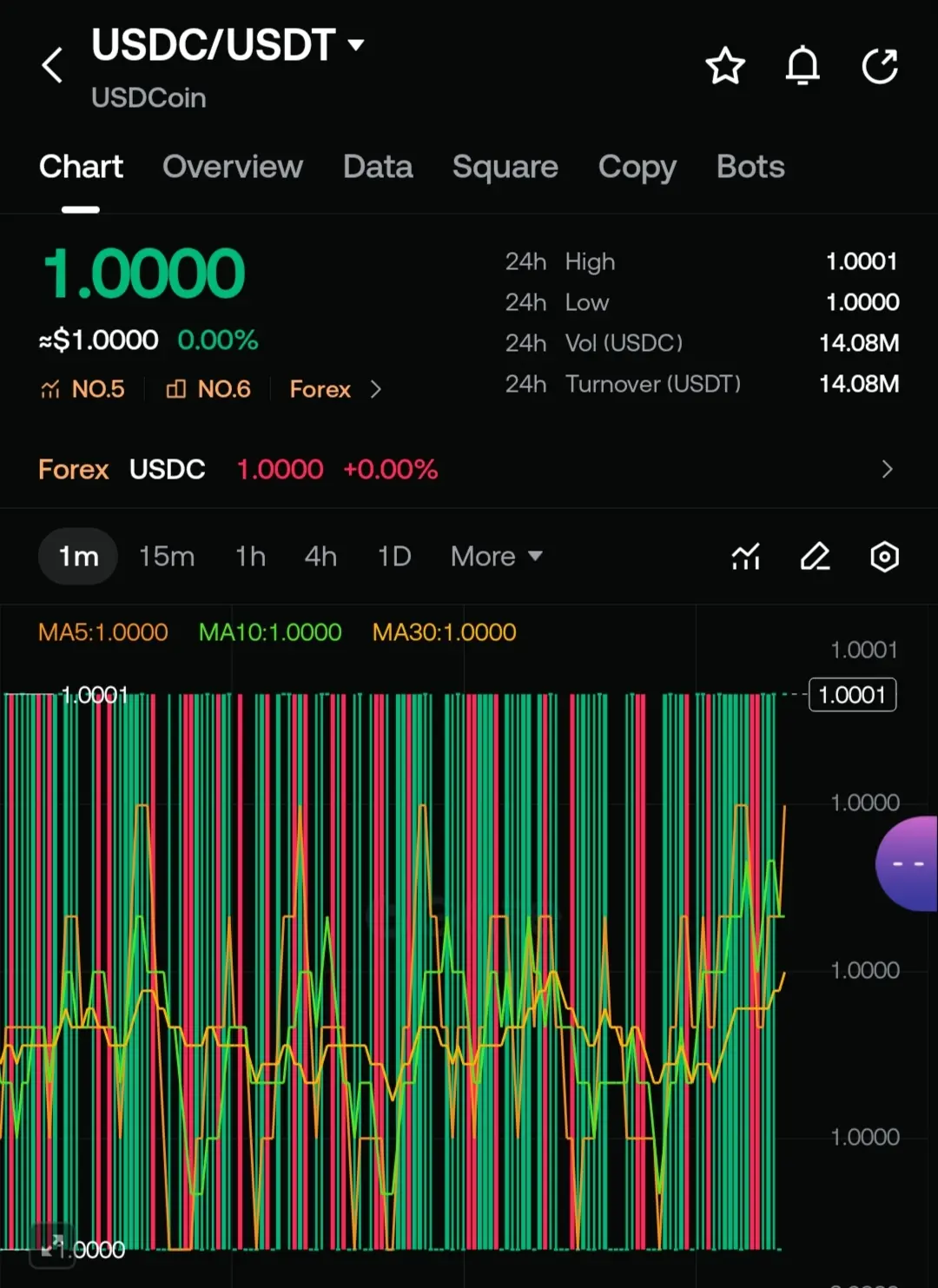
Task: Add USDC/USDT to favorites with star
Action: [725, 66]
